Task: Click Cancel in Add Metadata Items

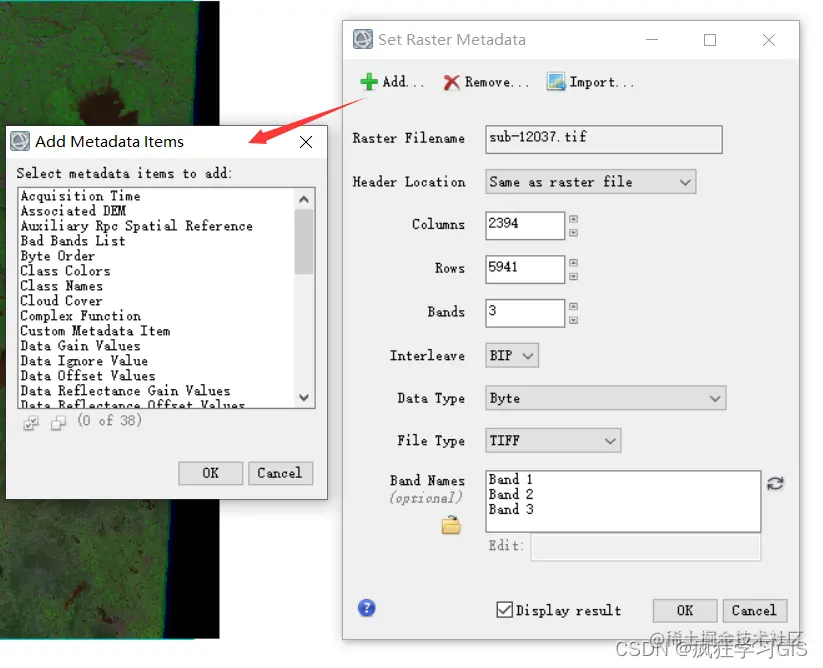Action: coord(280,473)
